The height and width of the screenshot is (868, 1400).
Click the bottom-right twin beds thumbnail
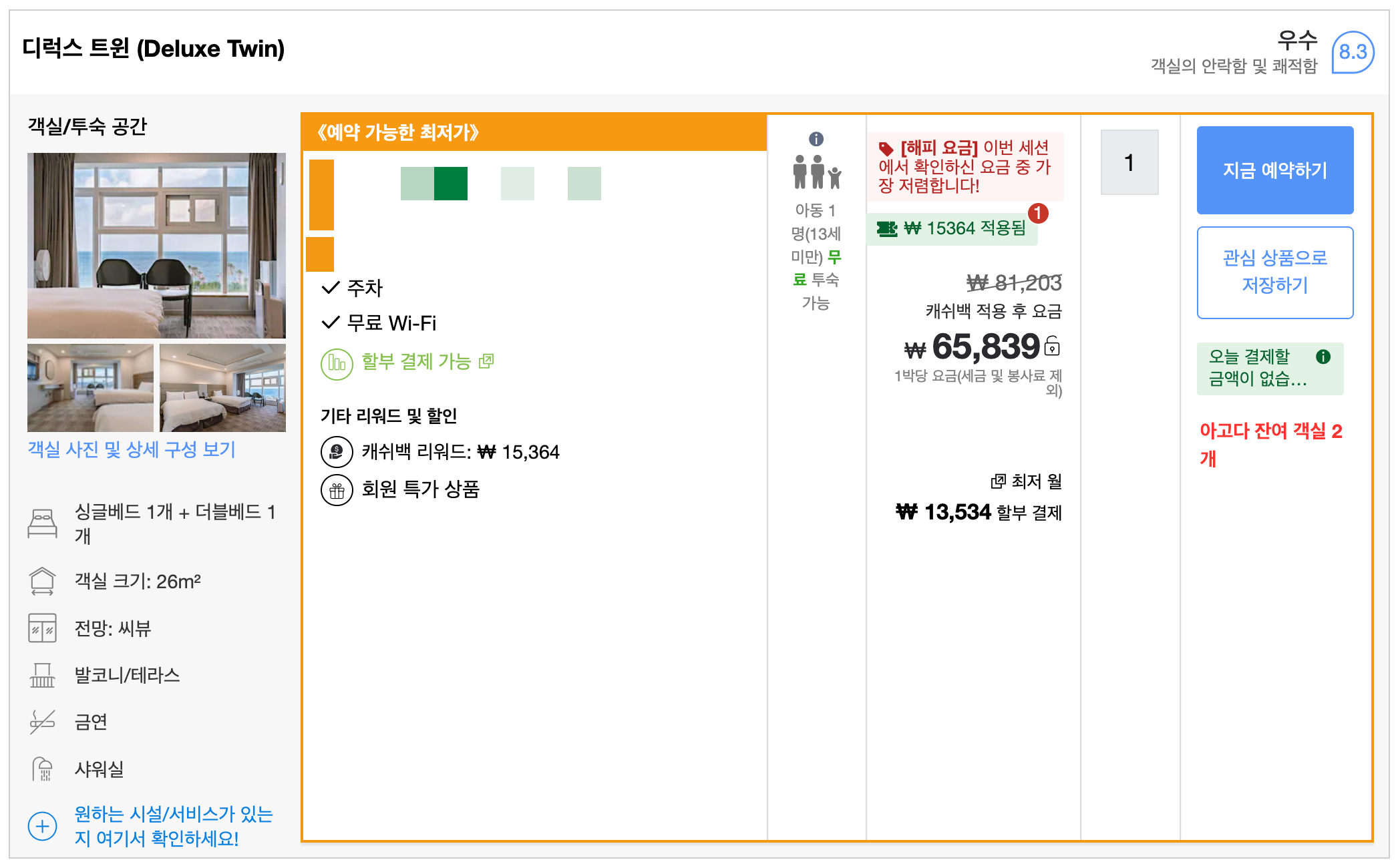click(x=222, y=388)
